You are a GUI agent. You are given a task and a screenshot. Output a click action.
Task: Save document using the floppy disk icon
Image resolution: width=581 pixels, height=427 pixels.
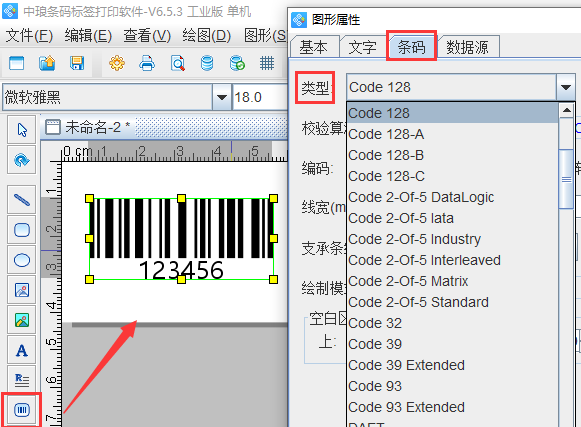pos(77,63)
